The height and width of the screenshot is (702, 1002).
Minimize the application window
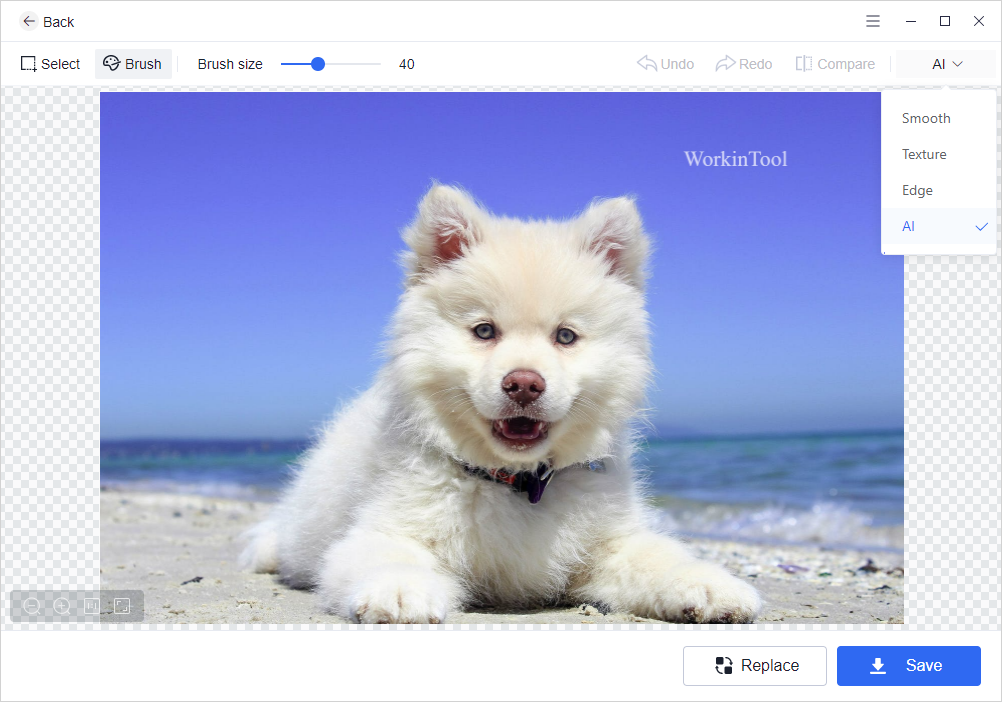(x=911, y=21)
